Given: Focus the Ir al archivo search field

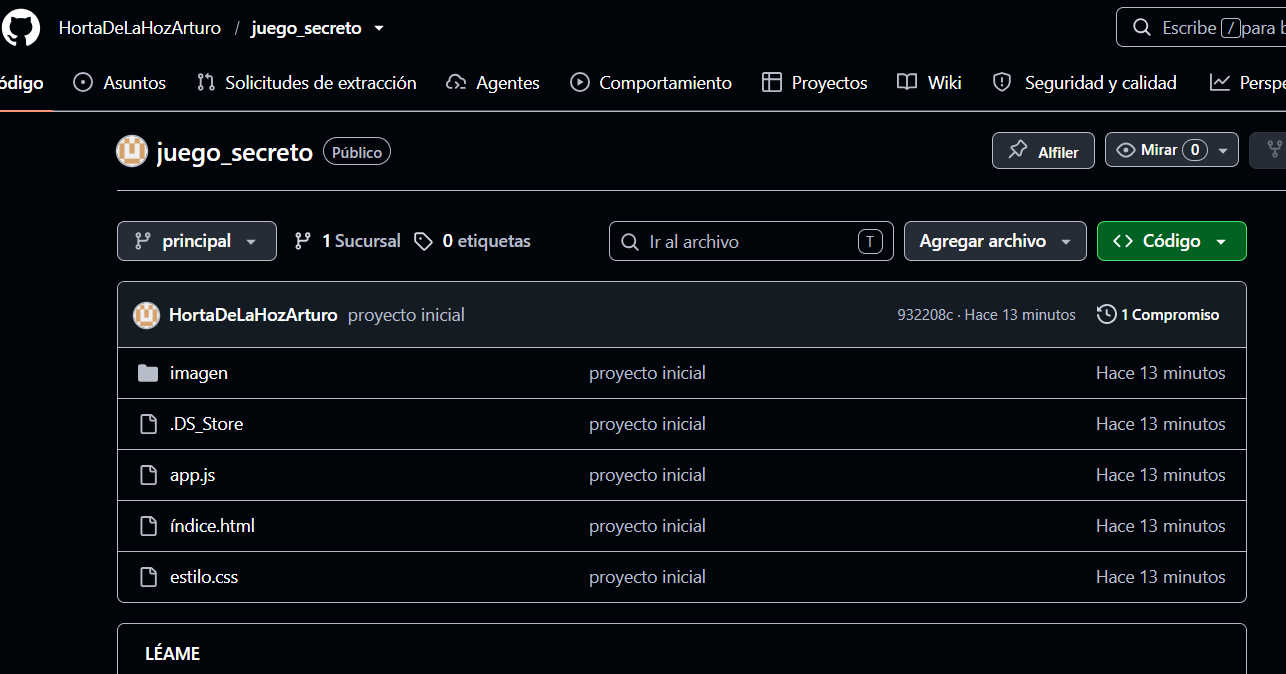Looking at the screenshot, I should [x=751, y=241].
